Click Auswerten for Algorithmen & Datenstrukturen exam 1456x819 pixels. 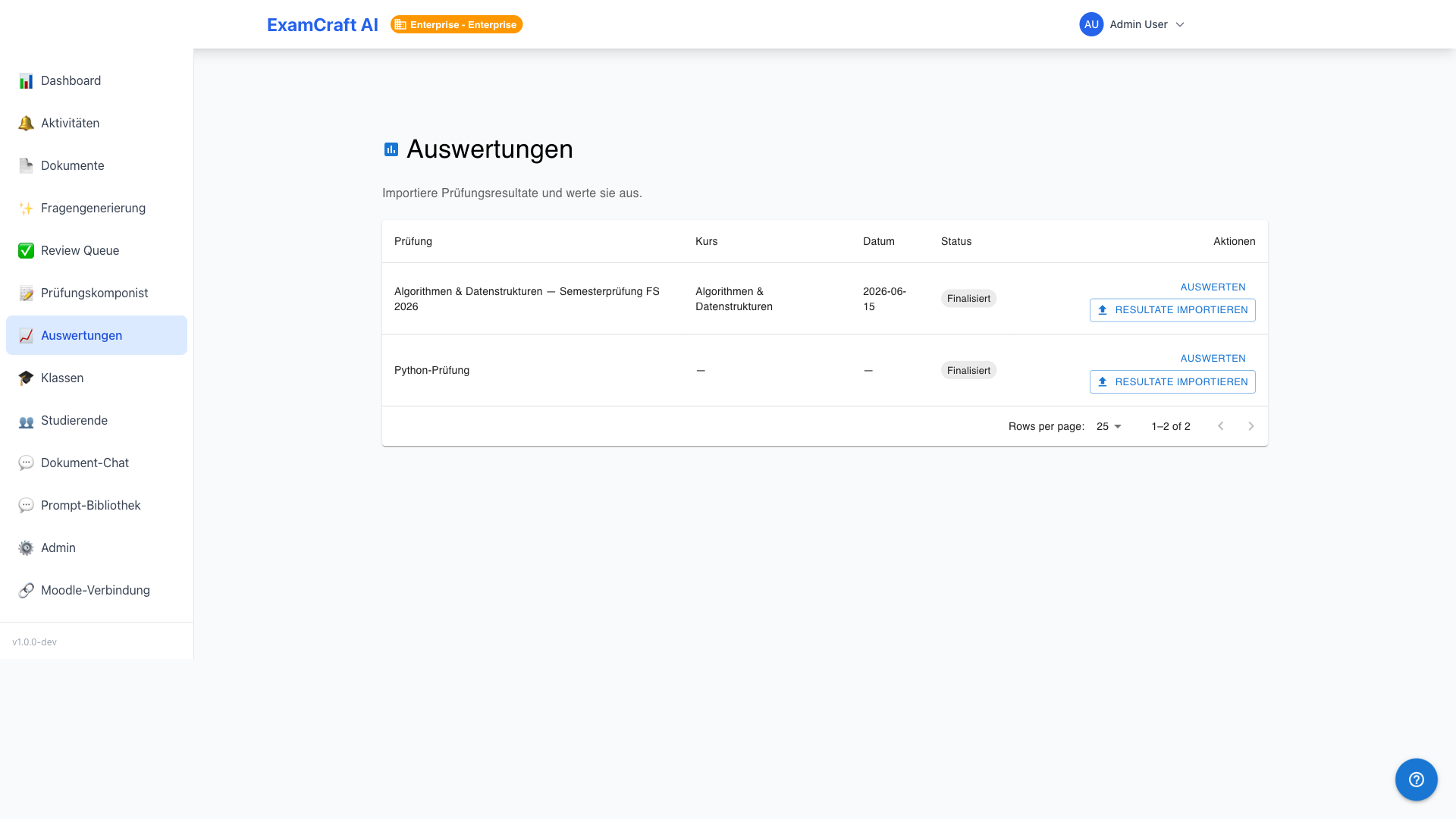[x=1213, y=287]
